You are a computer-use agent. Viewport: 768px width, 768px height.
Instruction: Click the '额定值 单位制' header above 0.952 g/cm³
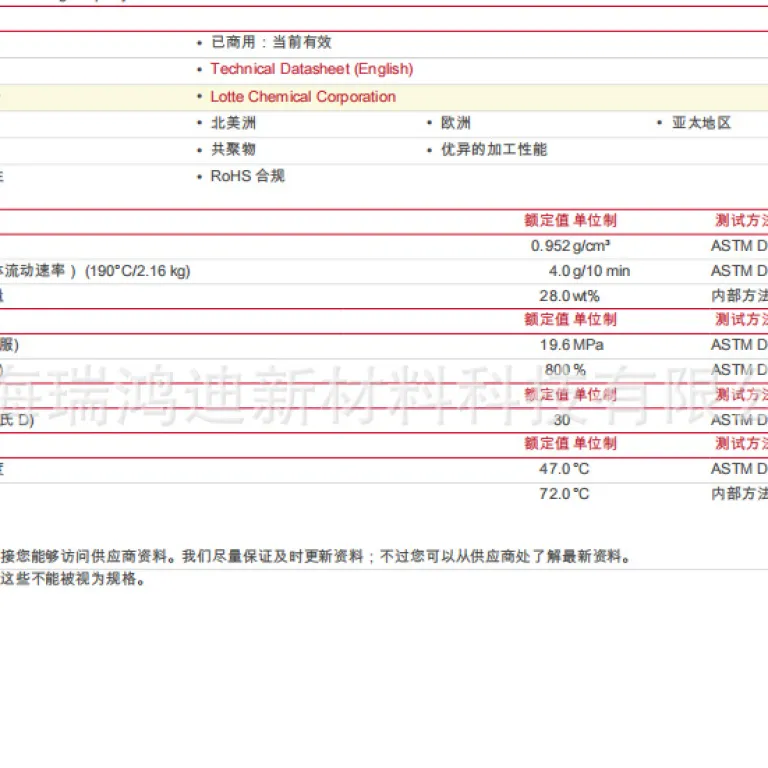[571, 220]
